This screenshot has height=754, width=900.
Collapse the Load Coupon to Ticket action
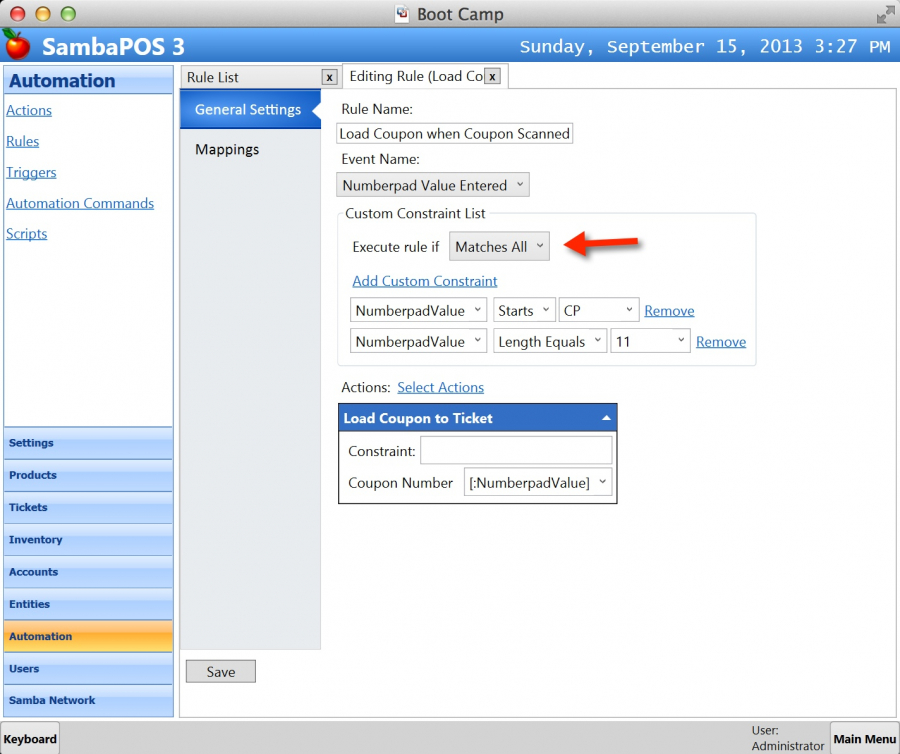click(x=606, y=418)
